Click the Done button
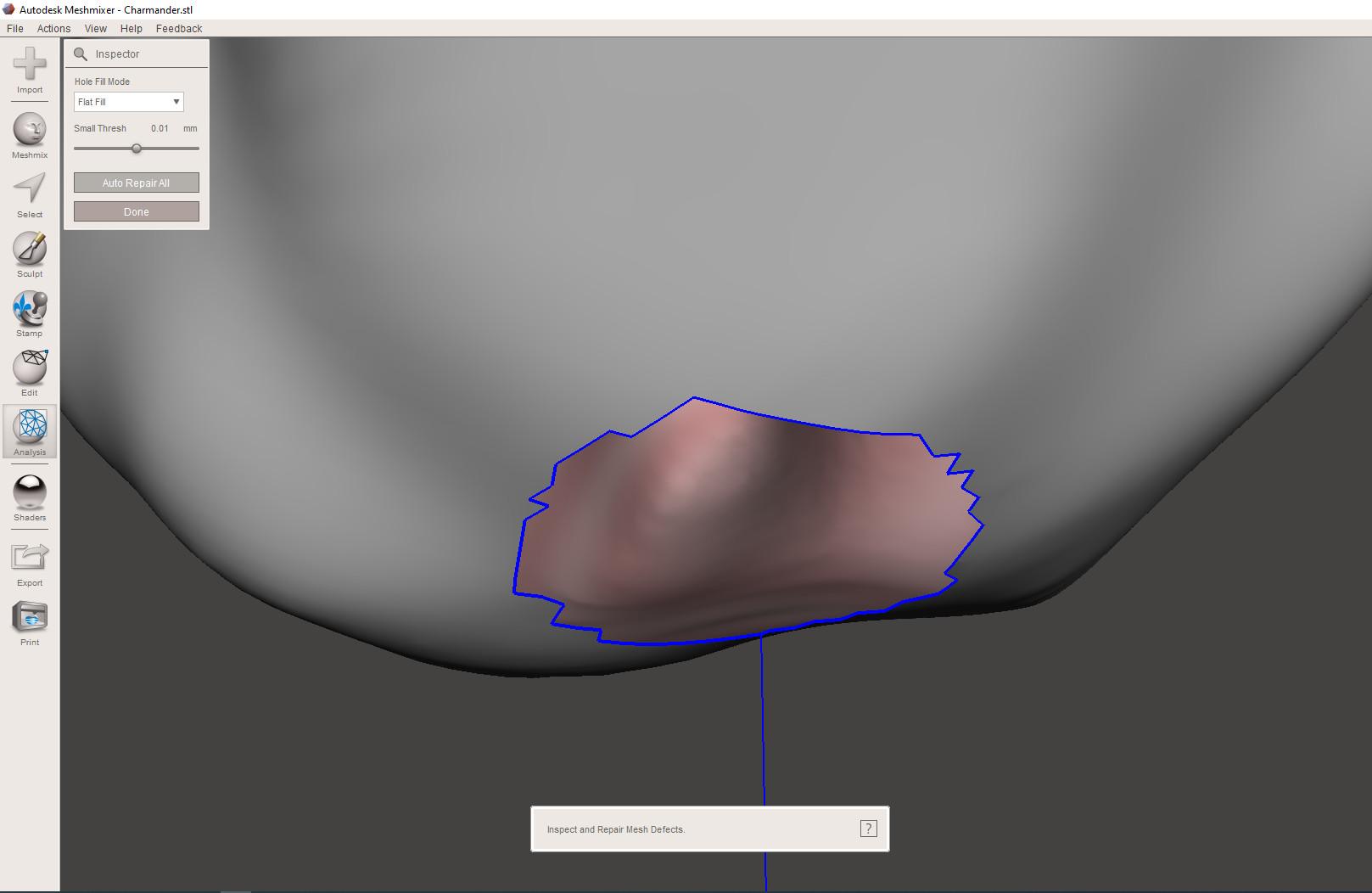This screenshot has width=1372, height=893. (x=137, y=211)
